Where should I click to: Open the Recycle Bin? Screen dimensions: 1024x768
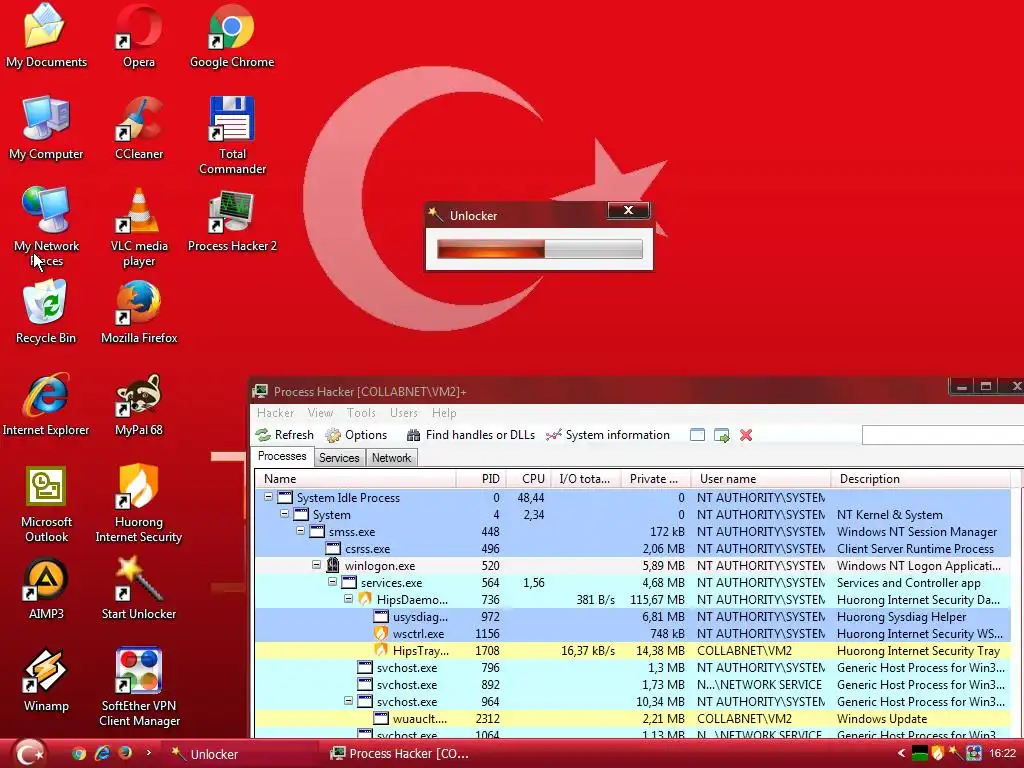(46, 312)
